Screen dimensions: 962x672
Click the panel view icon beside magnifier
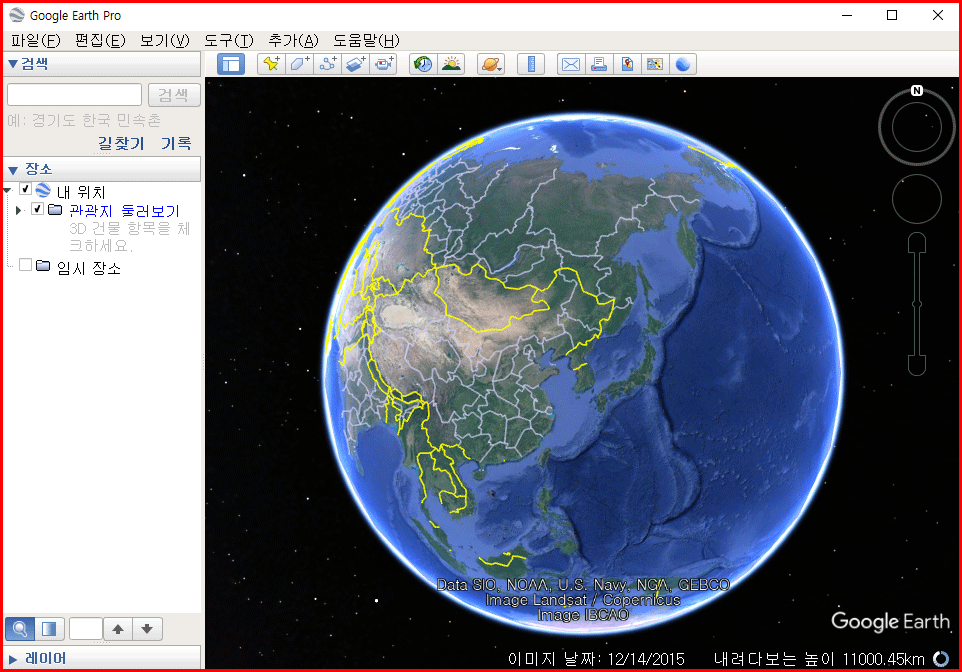(49, 629)
